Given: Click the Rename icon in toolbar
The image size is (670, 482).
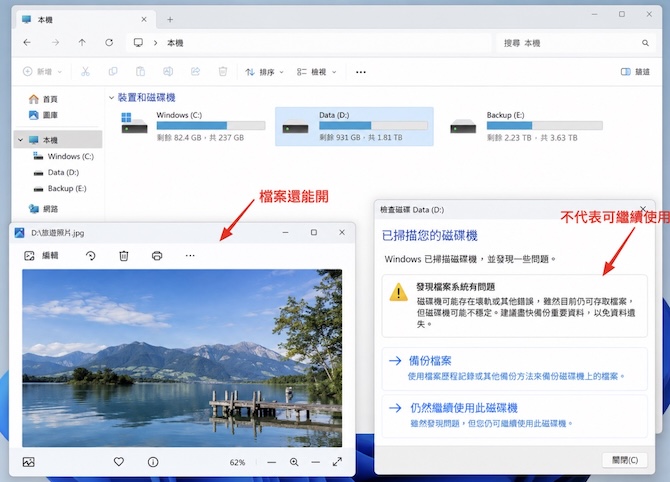Looking at the screenshot, I should (x=168, y=72).
